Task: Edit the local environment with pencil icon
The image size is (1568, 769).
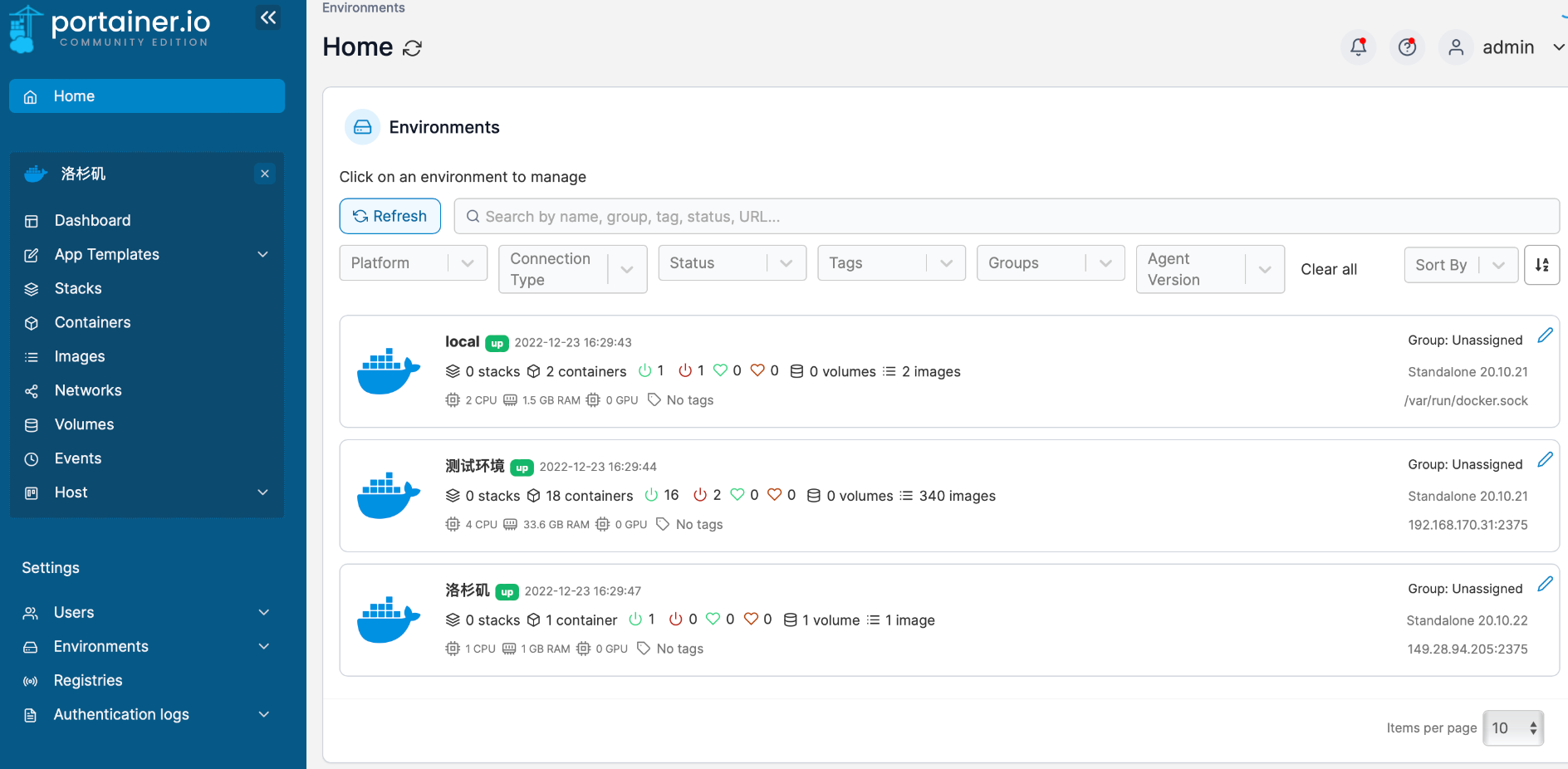Action: tap(1545, 336)
